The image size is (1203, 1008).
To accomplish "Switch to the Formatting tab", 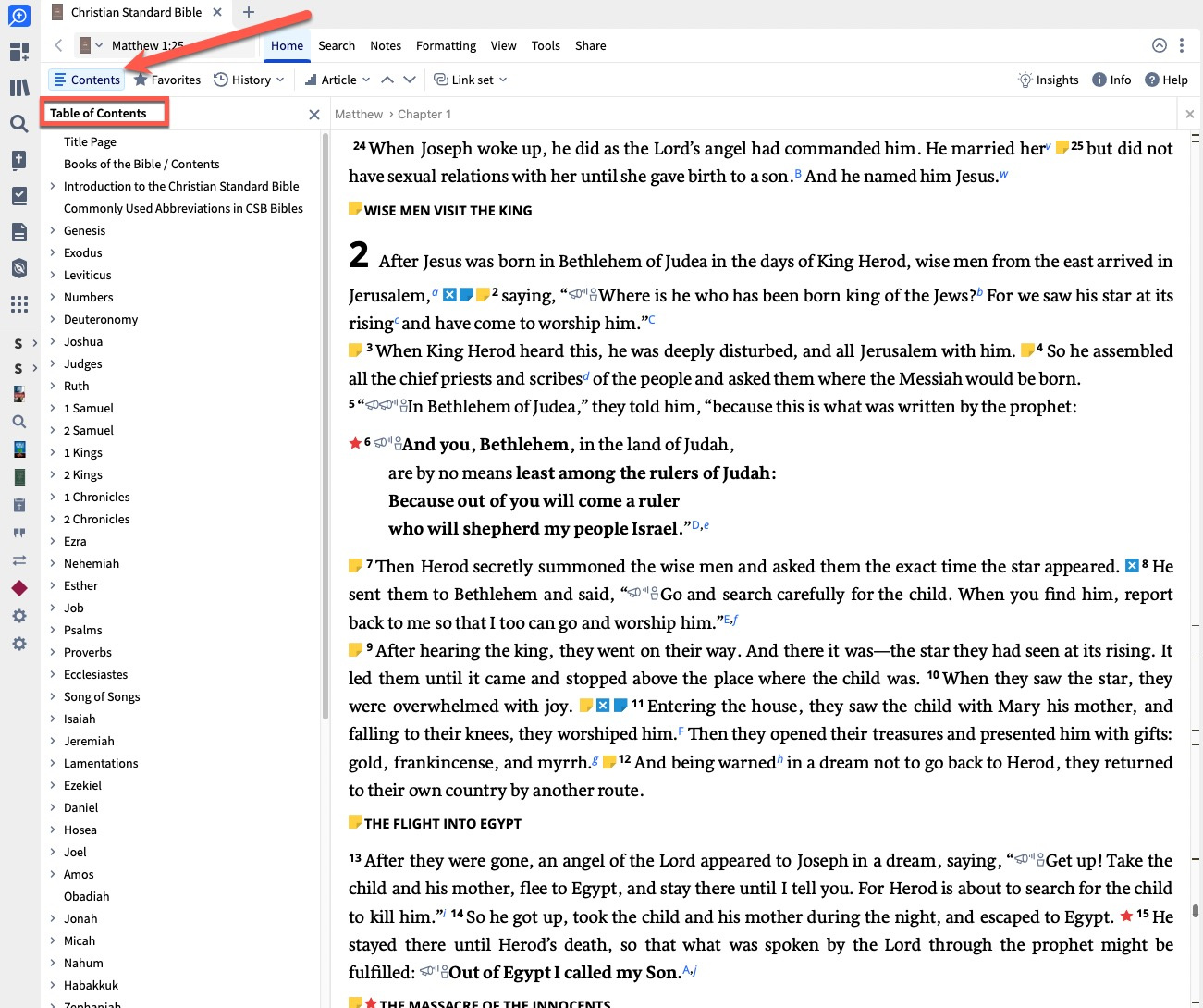I will coord(446,45).
